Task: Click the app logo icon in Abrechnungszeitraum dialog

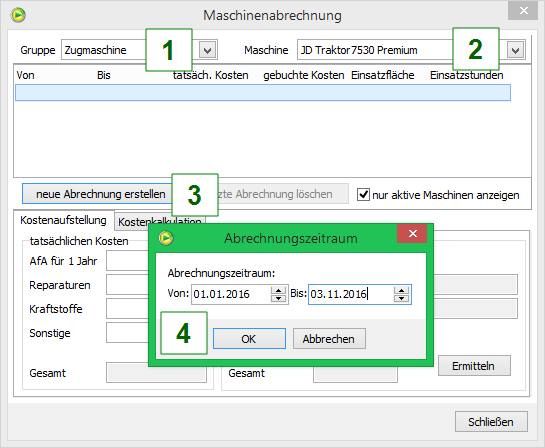Action: click(x=166, y=238)
